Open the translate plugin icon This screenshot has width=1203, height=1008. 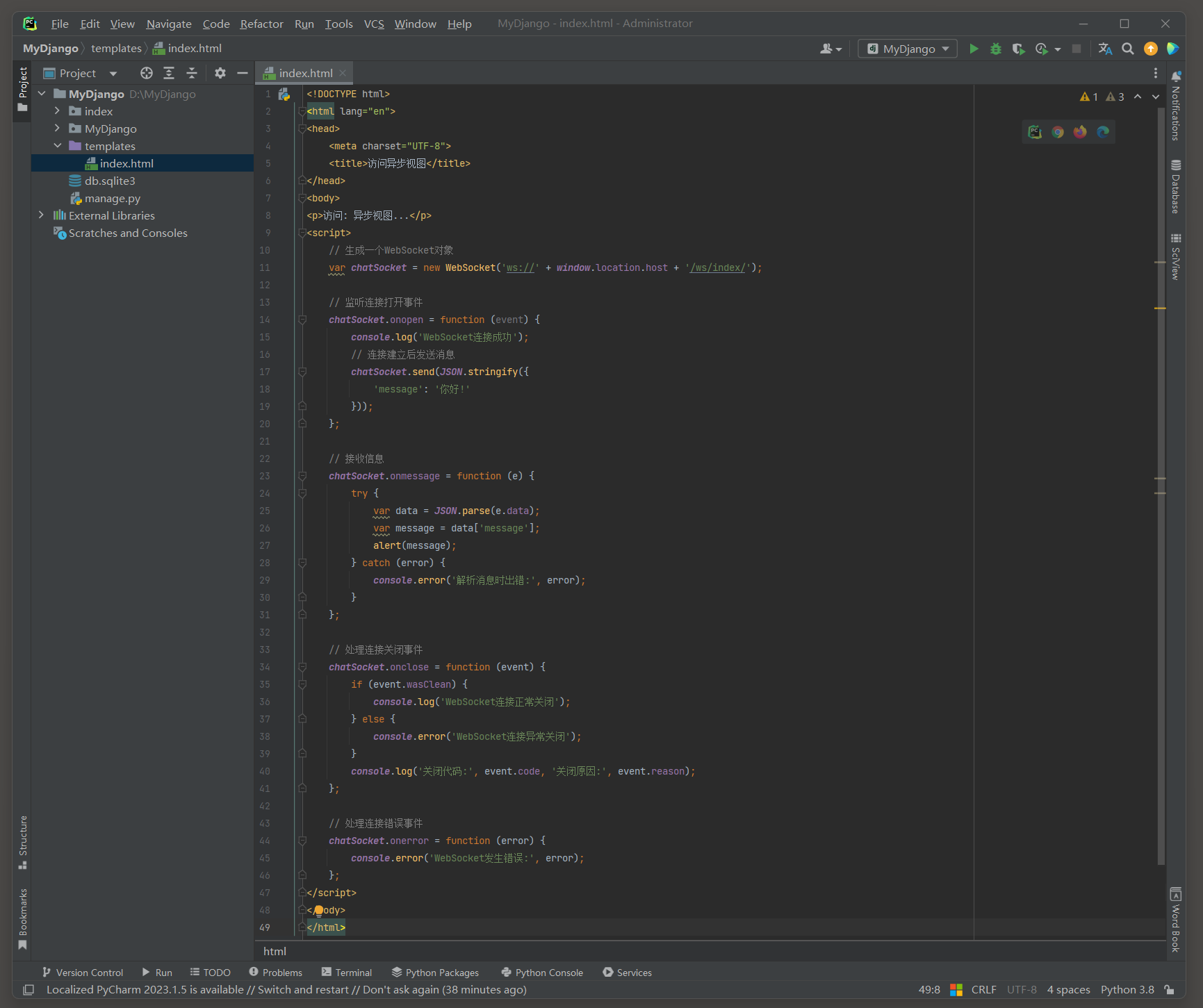coord(1105,49)
